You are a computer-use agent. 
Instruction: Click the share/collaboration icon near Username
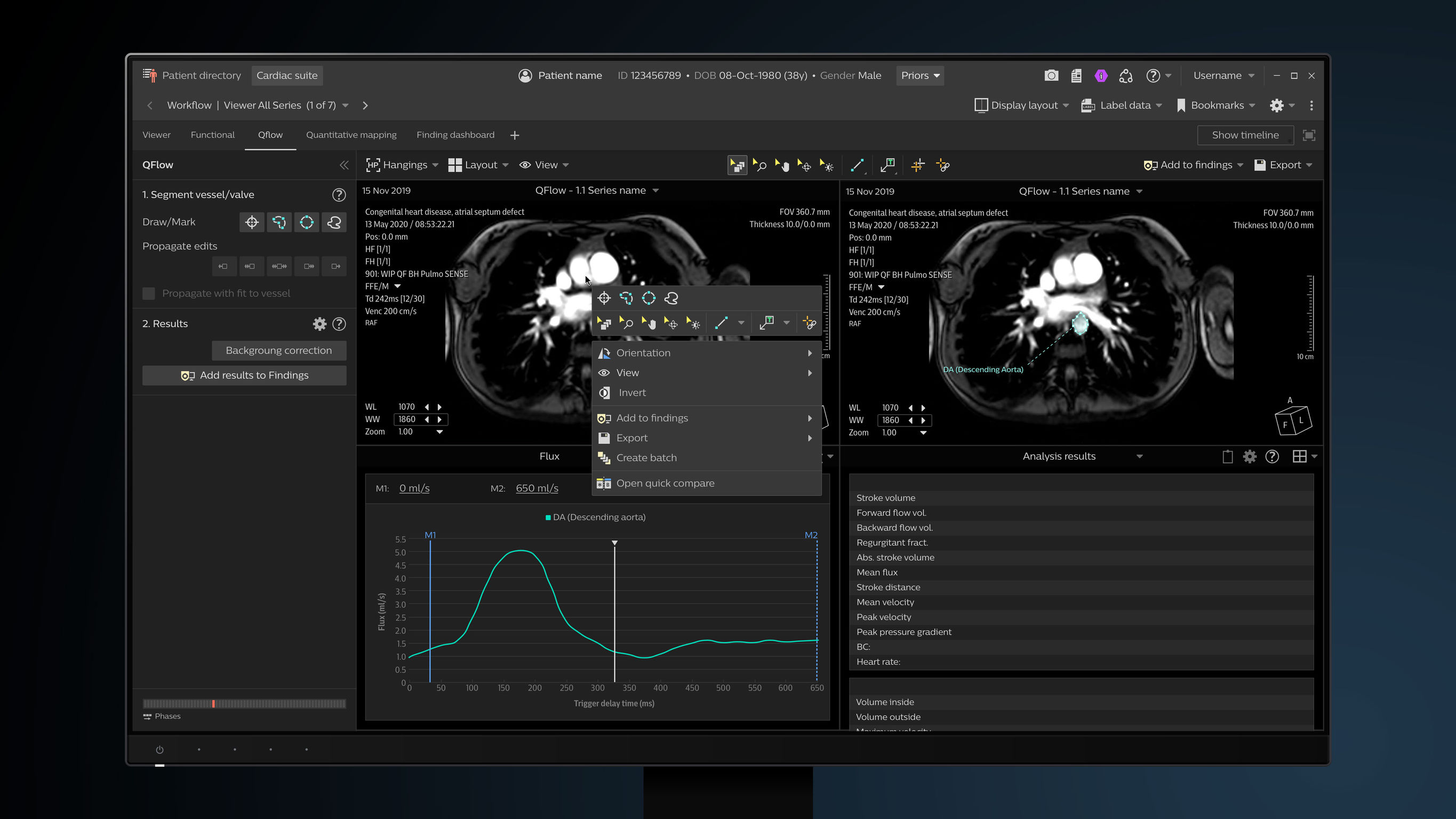[1126, 75]
